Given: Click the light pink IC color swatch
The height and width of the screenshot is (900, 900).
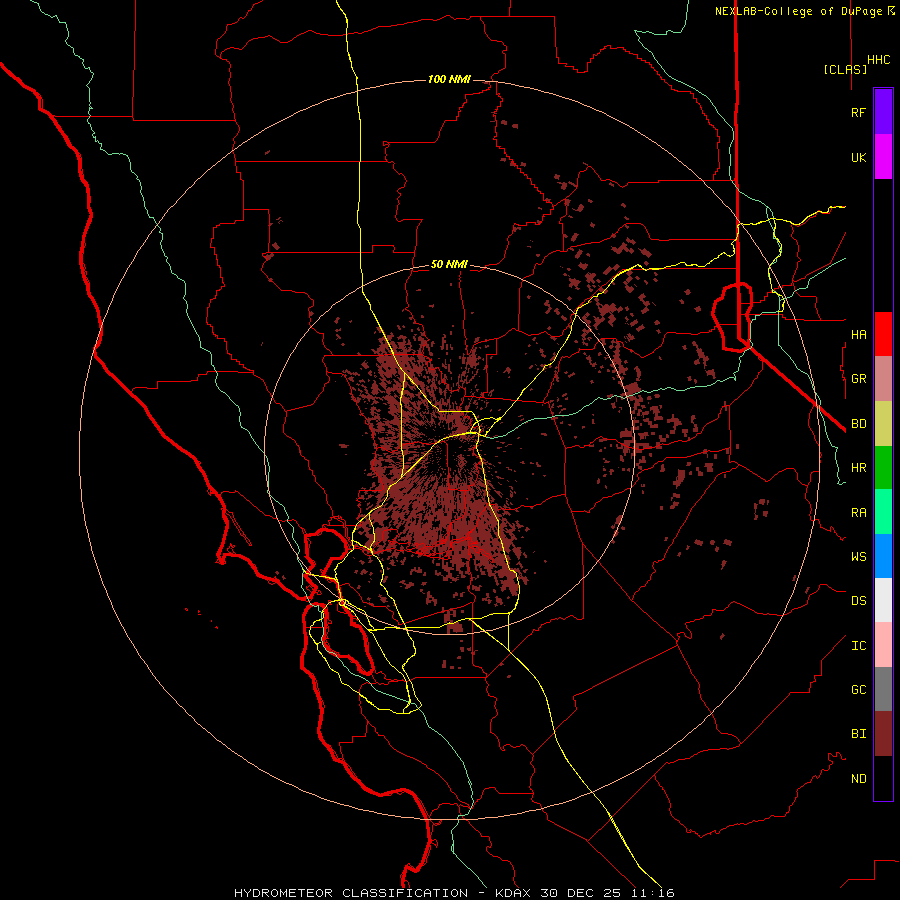Looking at the screenshot, I should 883,645.
